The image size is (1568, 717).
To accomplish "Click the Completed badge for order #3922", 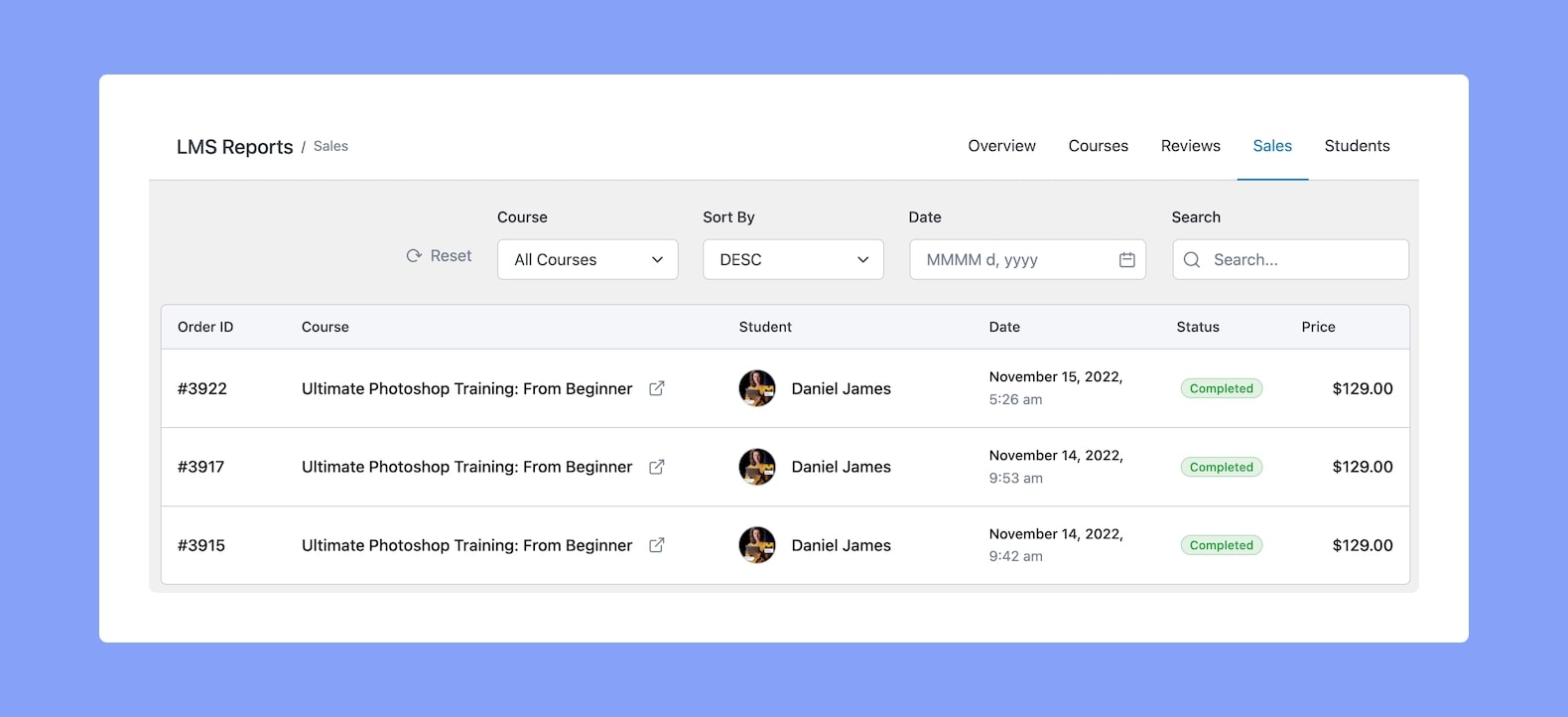I will click(x=1222, y=388).
